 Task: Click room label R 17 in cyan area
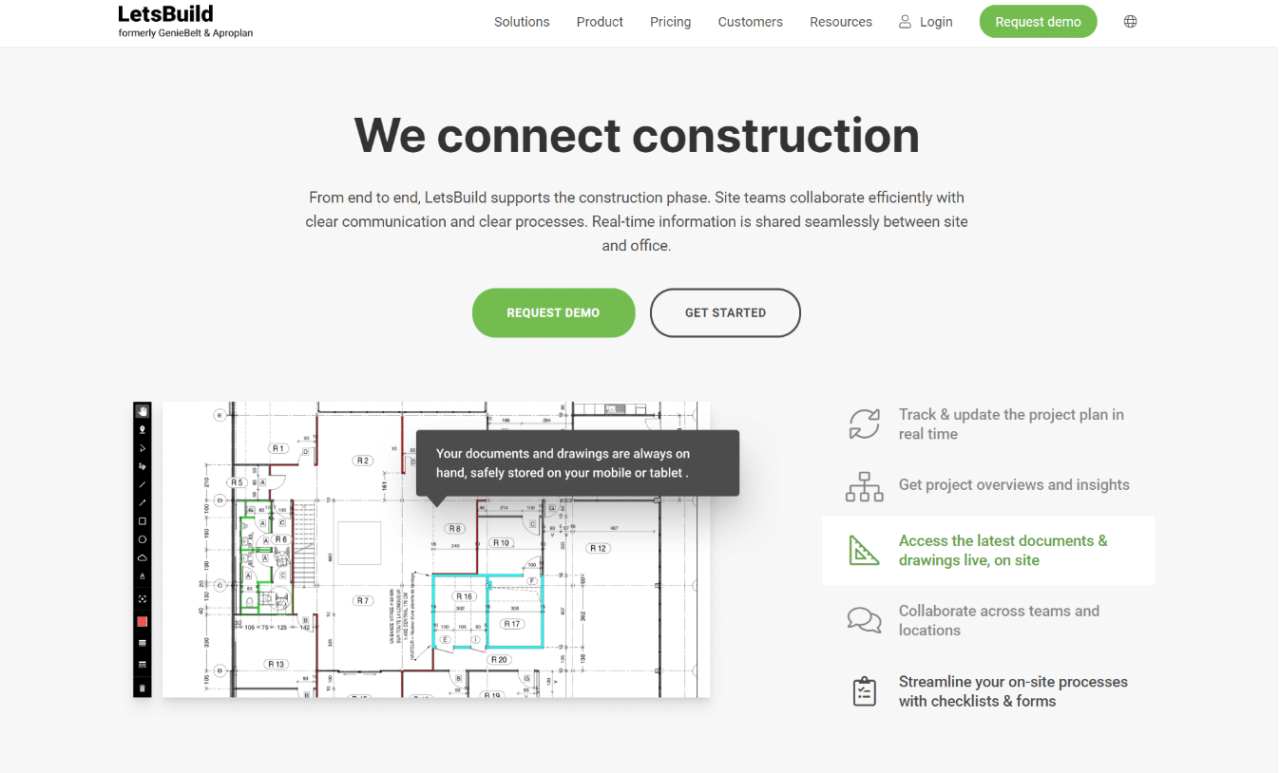512,624
